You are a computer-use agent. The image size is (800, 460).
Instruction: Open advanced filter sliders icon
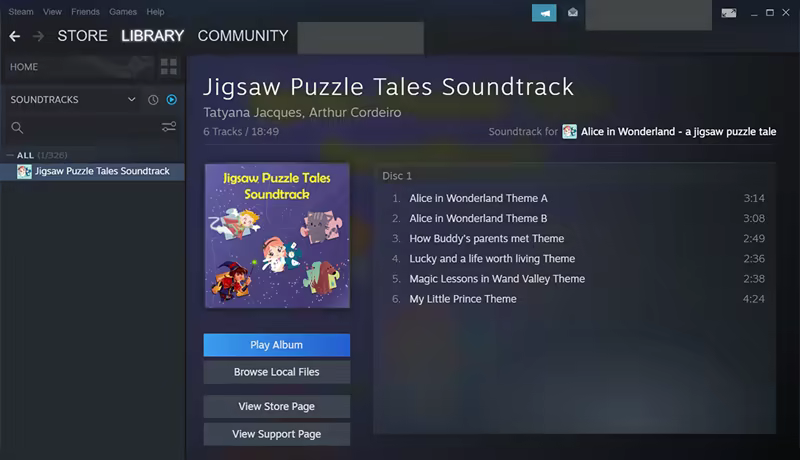[x=169, y=126]
